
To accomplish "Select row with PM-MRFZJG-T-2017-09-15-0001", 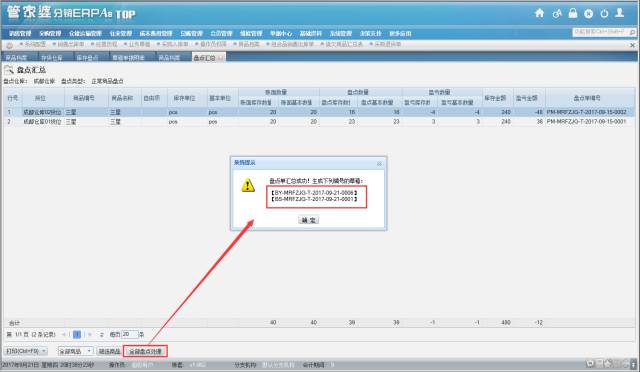I will click(x=319, y=122).
